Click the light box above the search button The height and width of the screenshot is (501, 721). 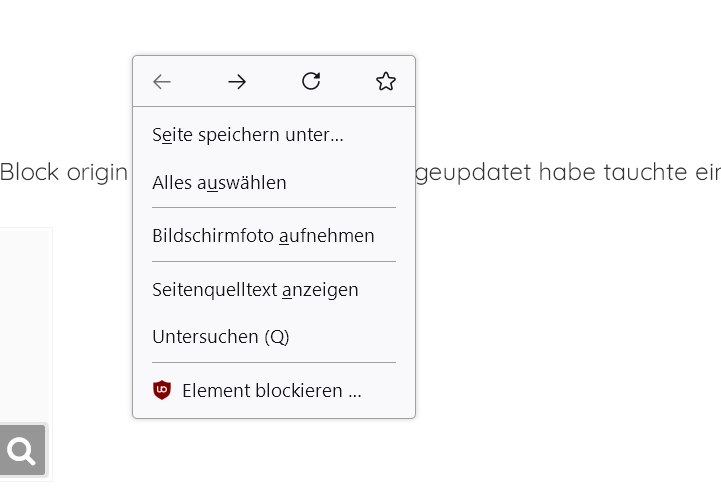pyautogui.click(x=24, y=320)
